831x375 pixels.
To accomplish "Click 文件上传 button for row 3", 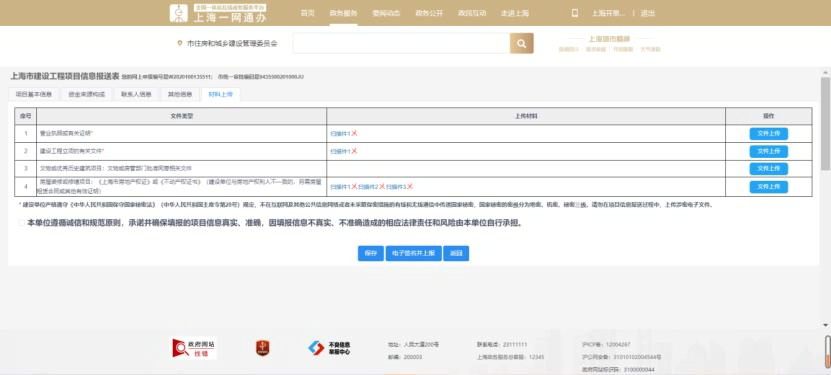I will [768, 168].
